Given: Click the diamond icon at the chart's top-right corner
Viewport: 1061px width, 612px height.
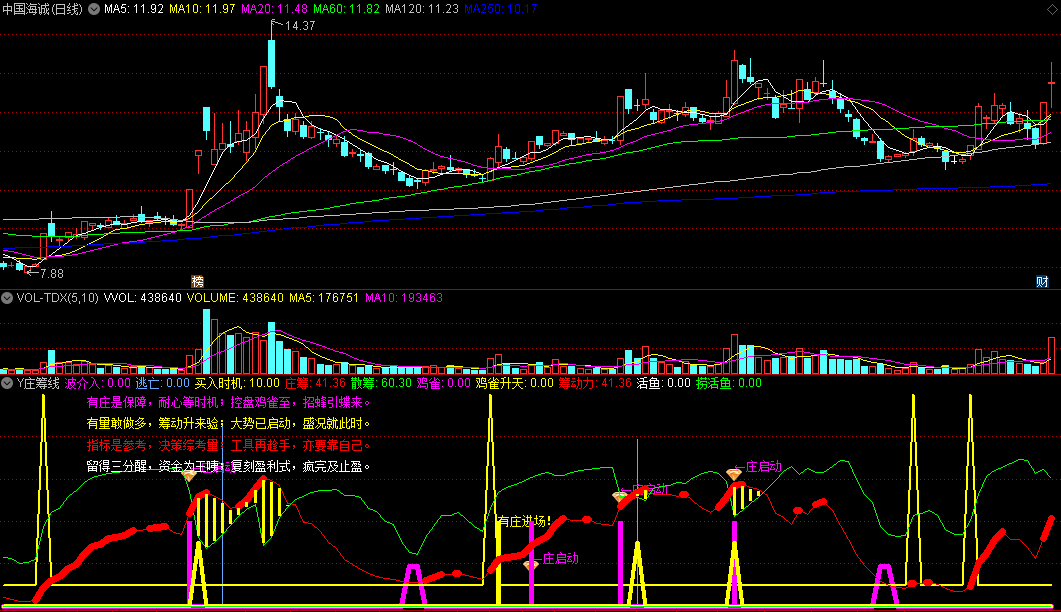Looking at the screenshot, I should tap(1053, 9).
